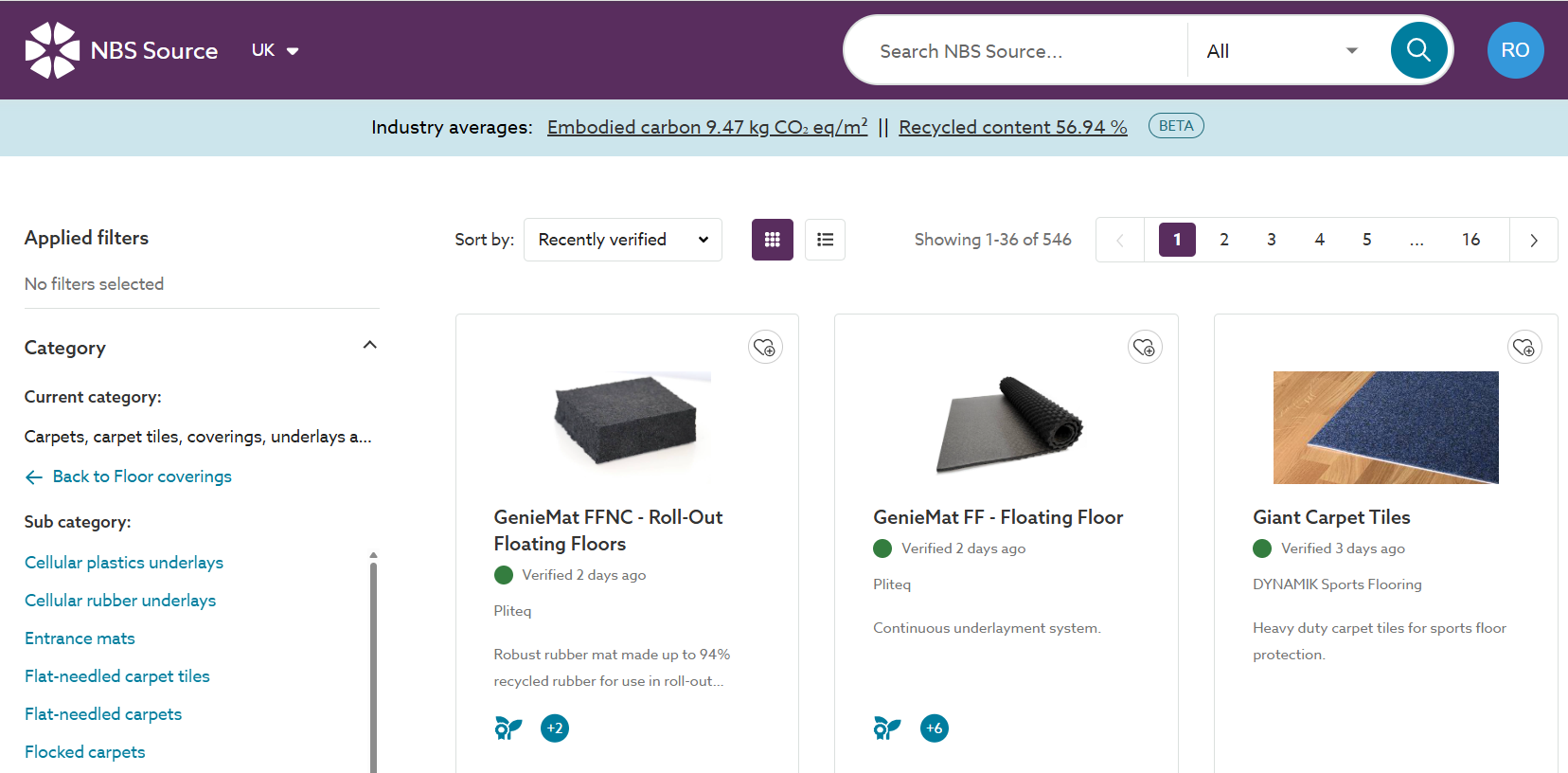
Task: Collapse the Category filter section
Action: (370, 345)
